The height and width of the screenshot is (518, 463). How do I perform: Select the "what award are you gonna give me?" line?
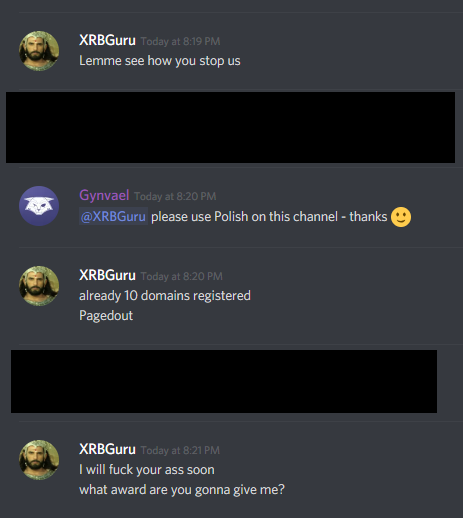click(x=182, y=490)
